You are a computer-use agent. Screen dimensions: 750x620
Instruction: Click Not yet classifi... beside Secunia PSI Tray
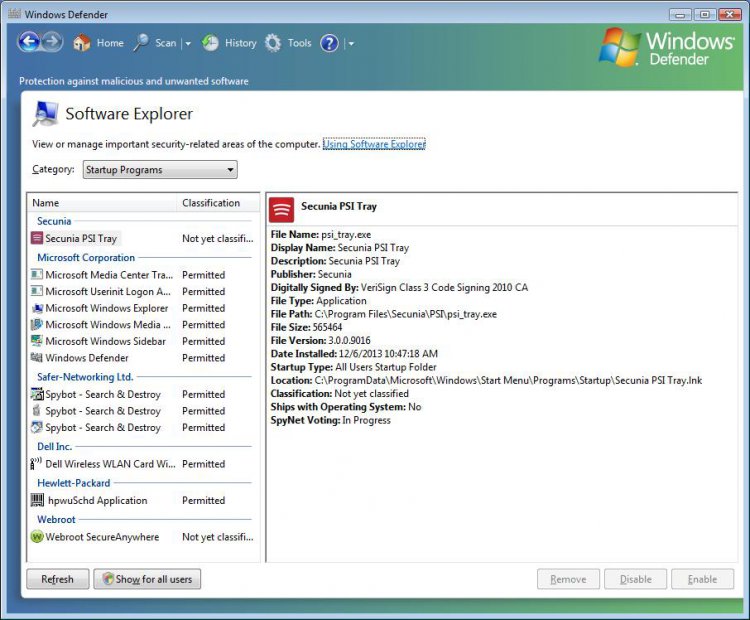pyautogui.click(x=218, y=238)
